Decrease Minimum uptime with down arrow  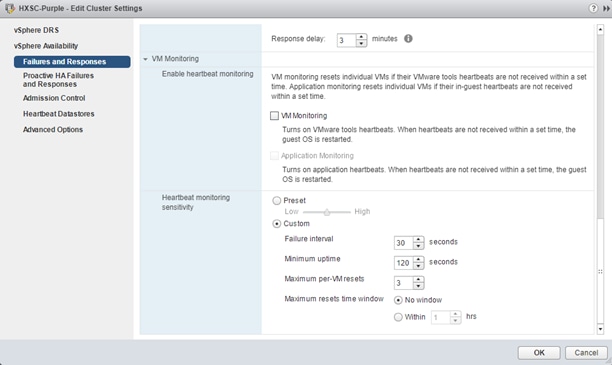pyautogui.click(x=418, y=266)
